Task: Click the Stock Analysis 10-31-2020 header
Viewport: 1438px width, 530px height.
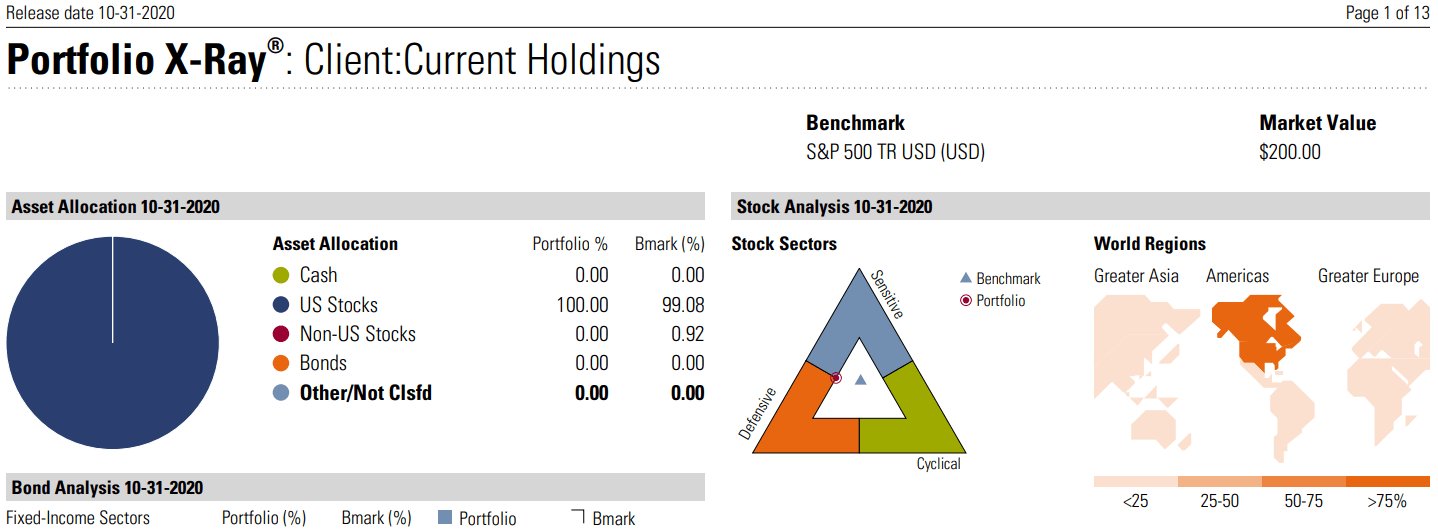Action: click(834, 207)
